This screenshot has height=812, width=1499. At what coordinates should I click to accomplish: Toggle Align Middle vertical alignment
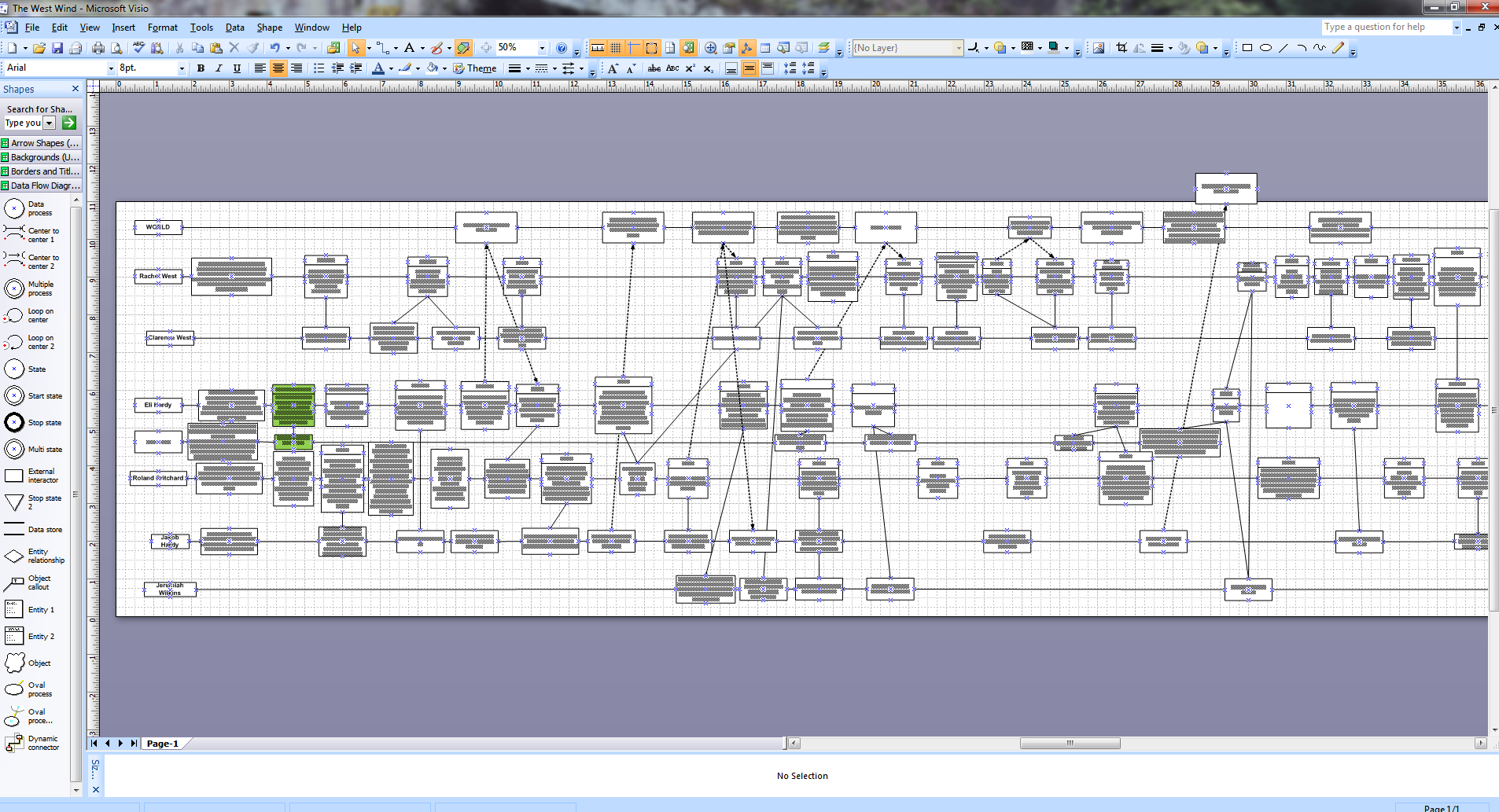click(749, 68)
